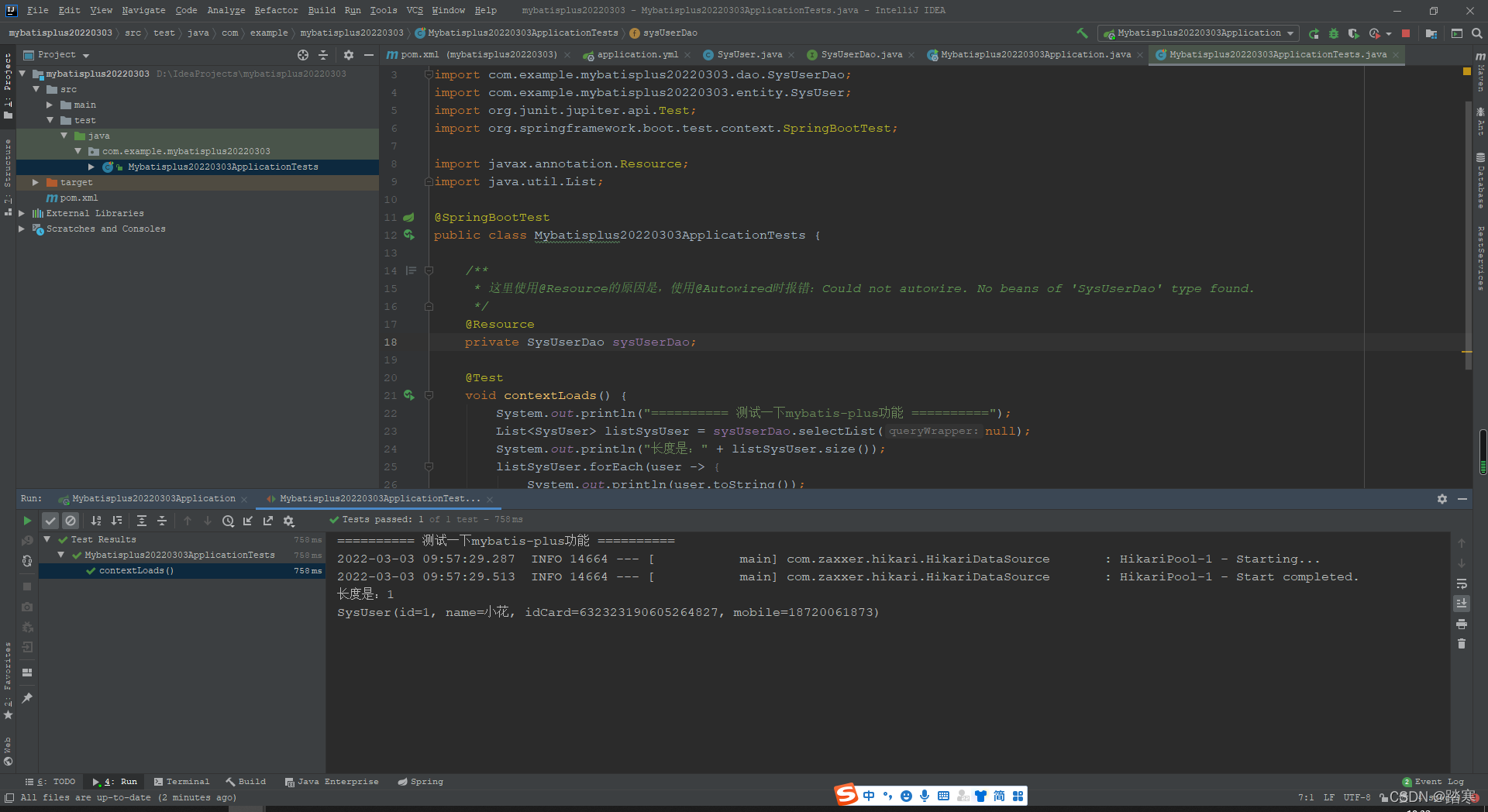Click the Run with Profiler icon

pyautogui.click(x=1375, y=33)
